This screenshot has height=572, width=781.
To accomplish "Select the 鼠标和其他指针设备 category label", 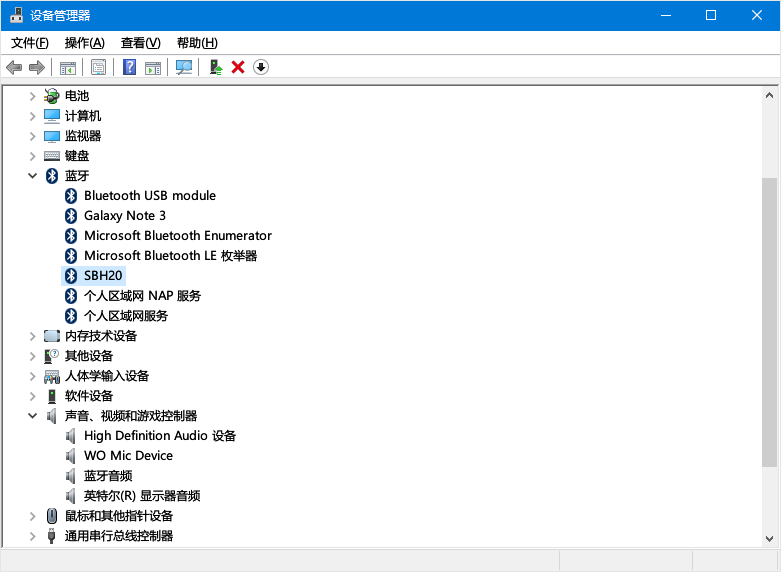I will pyautogui.click(x=119, y=516).
